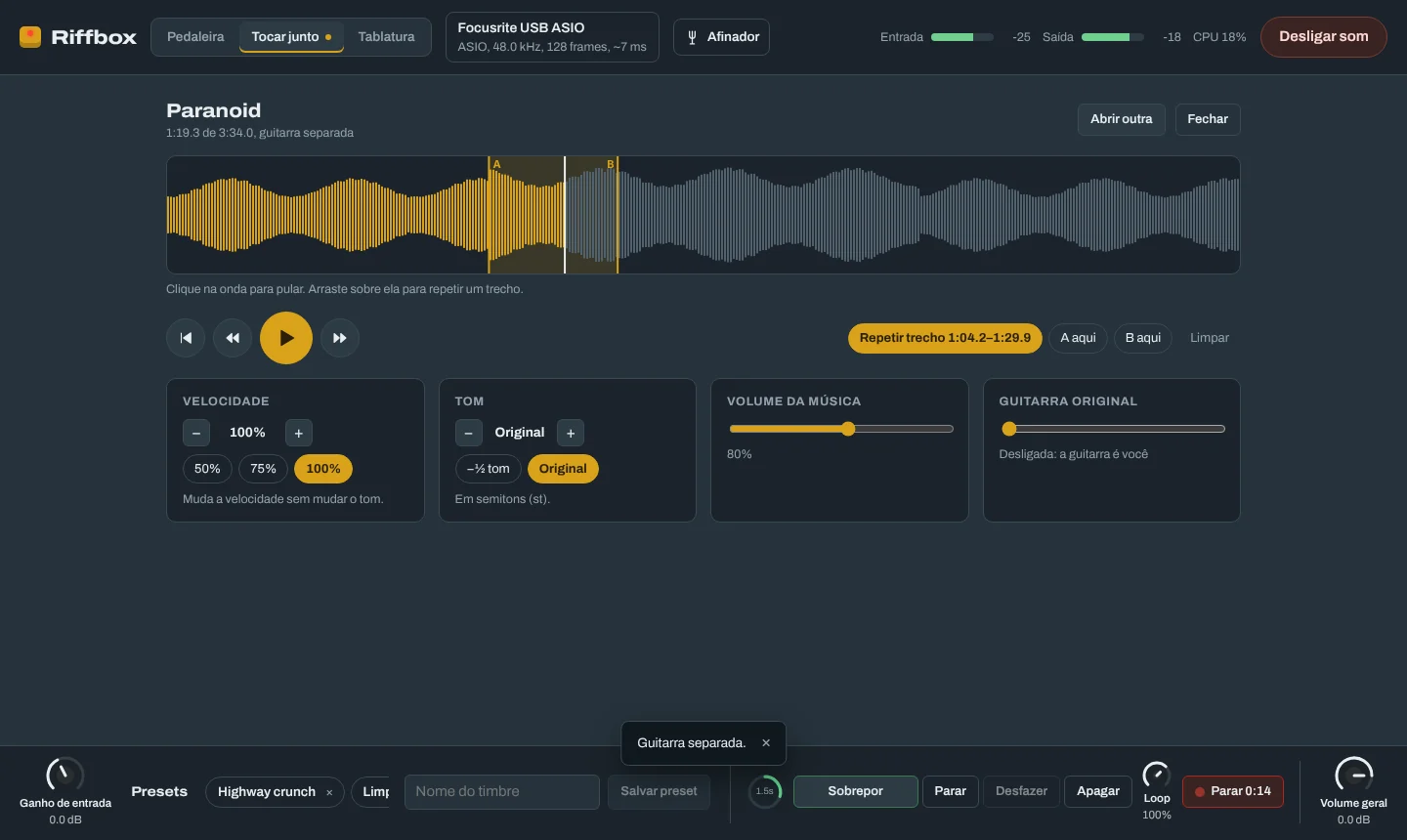
Task: Remove the Highway crunch preset
Action: pyautogui.click(x=329, y=792)
